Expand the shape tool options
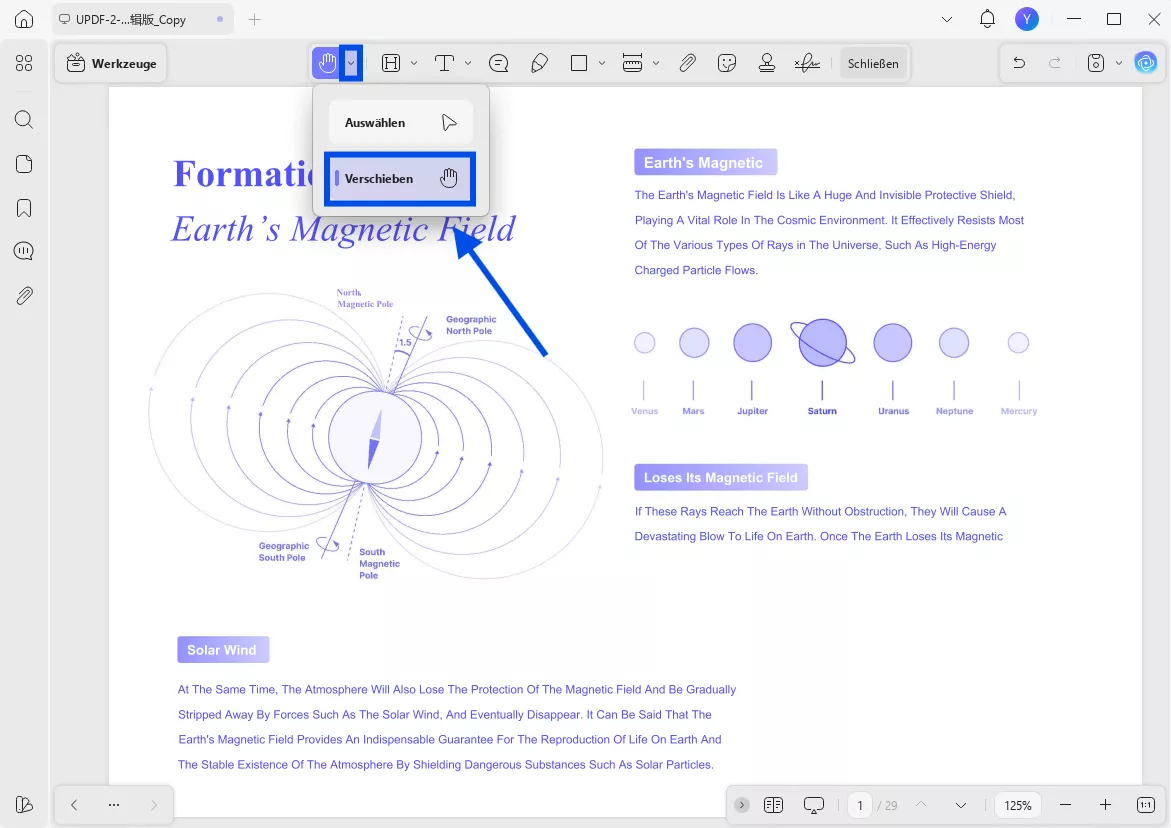This screenshot has width=1171, height=828. click(602, 63)
